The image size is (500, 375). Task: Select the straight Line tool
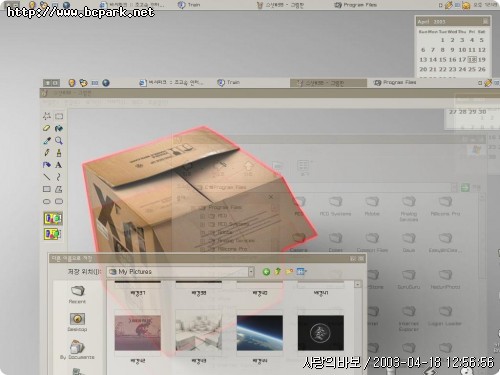(x=47, y=177)
